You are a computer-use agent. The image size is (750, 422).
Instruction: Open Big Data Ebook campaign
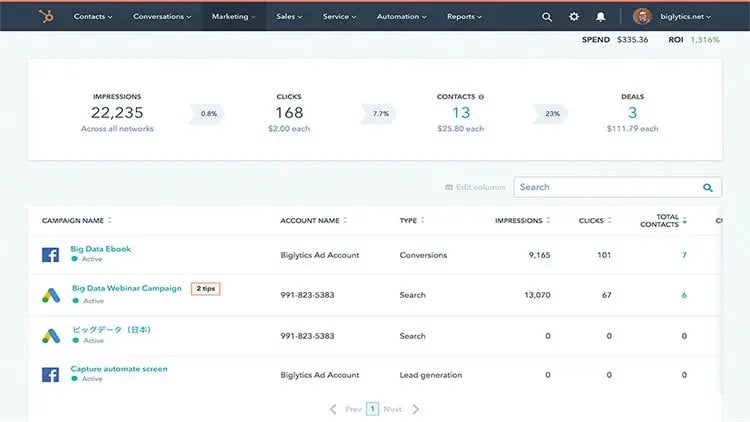[100, 249]
